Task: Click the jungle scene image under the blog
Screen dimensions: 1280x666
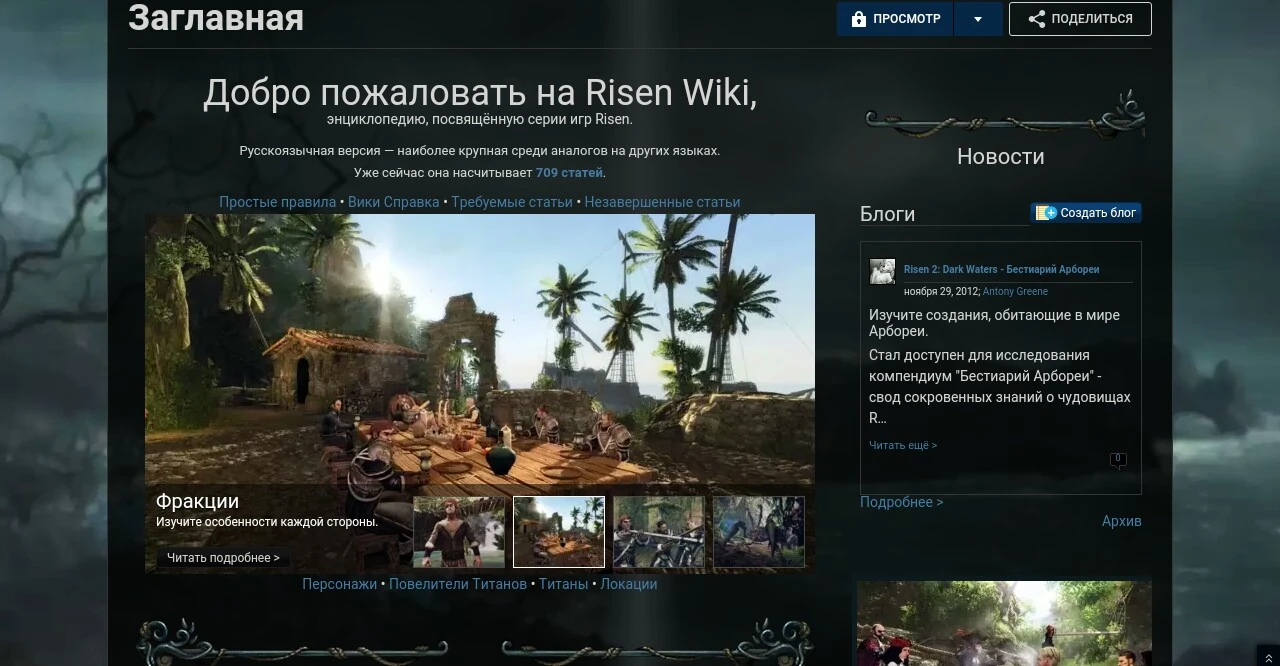Action: (1004, 624)
